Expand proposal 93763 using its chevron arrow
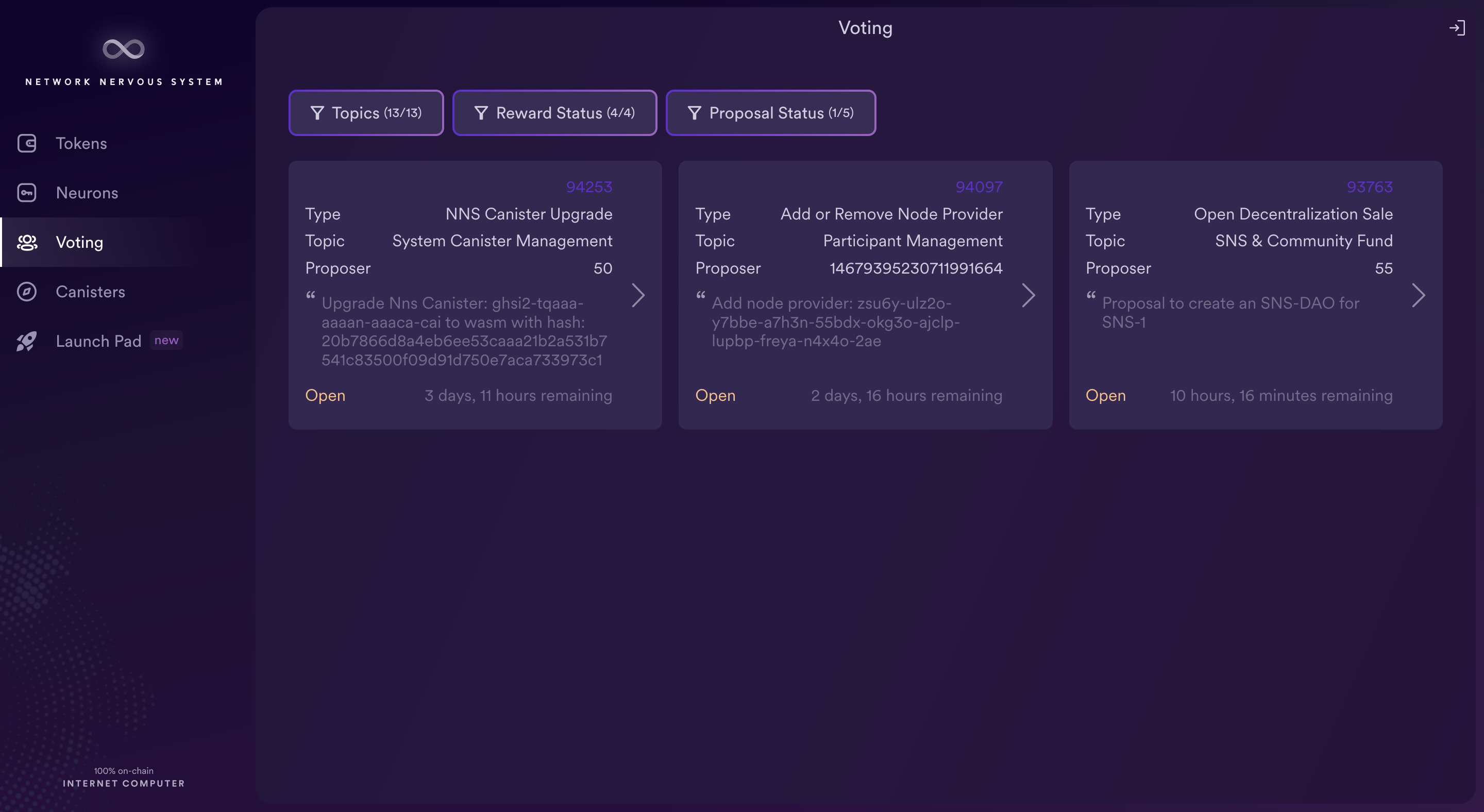The height and width of the screenshot is (812, 1484). click(1419, 295)
